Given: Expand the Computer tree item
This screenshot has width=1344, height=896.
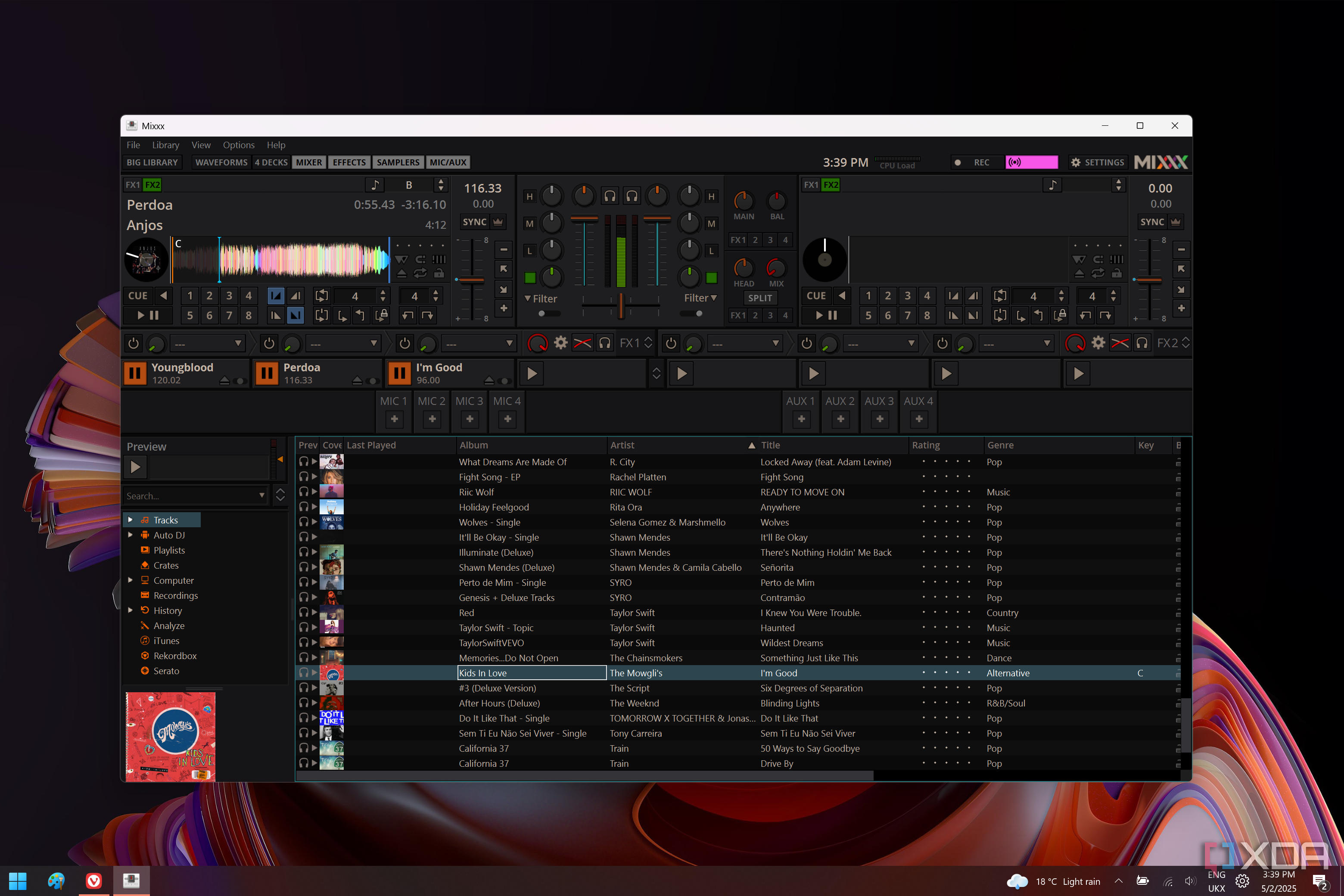Looking at the screenshot, I should 130,580.
